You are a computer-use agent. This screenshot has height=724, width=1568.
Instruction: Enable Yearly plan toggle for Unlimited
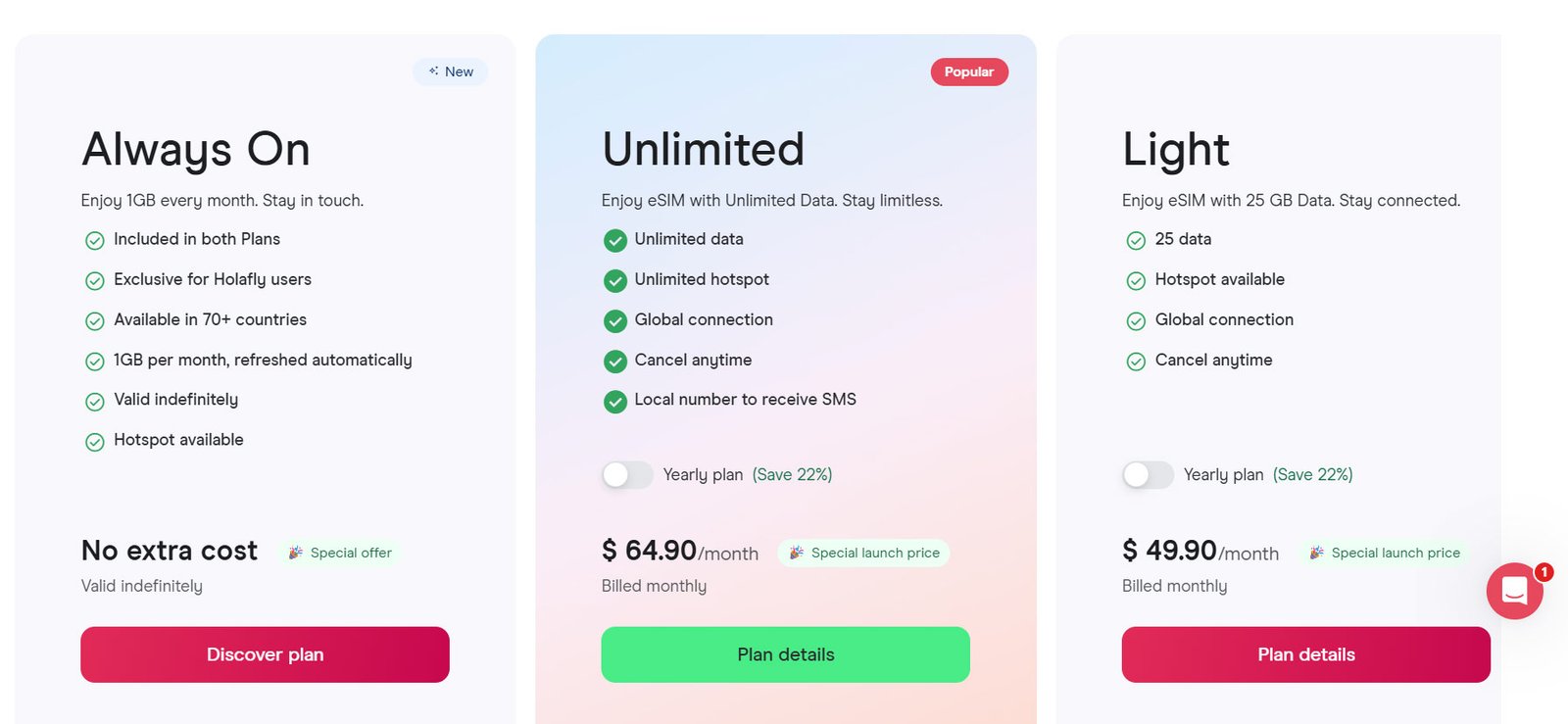[627, 475]
